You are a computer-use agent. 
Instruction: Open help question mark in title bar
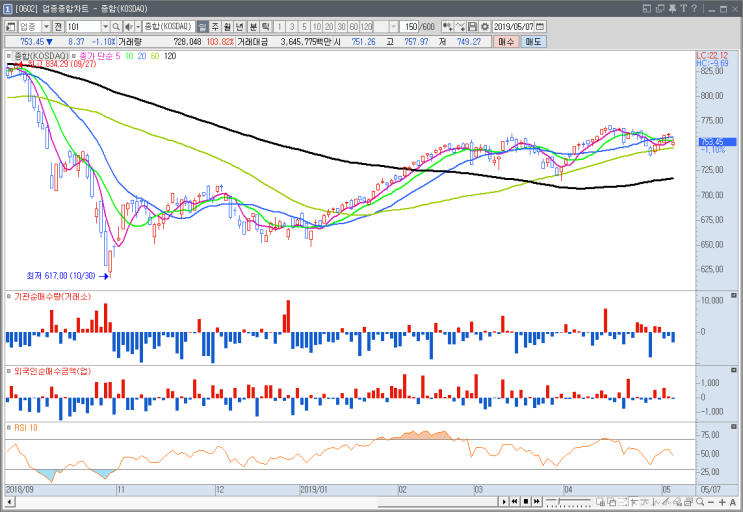point(694,9)
